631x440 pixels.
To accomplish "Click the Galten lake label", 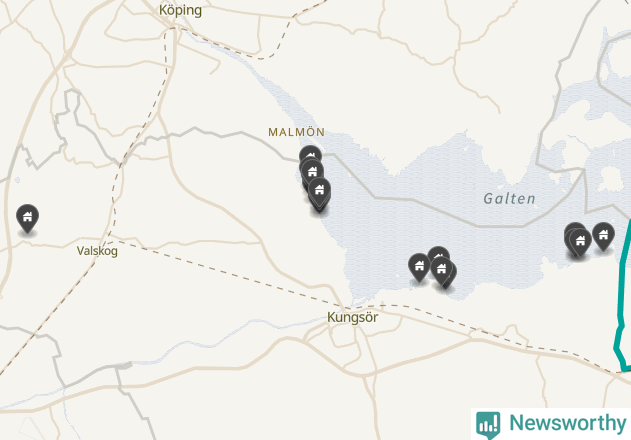I will (x=509, y=198).
